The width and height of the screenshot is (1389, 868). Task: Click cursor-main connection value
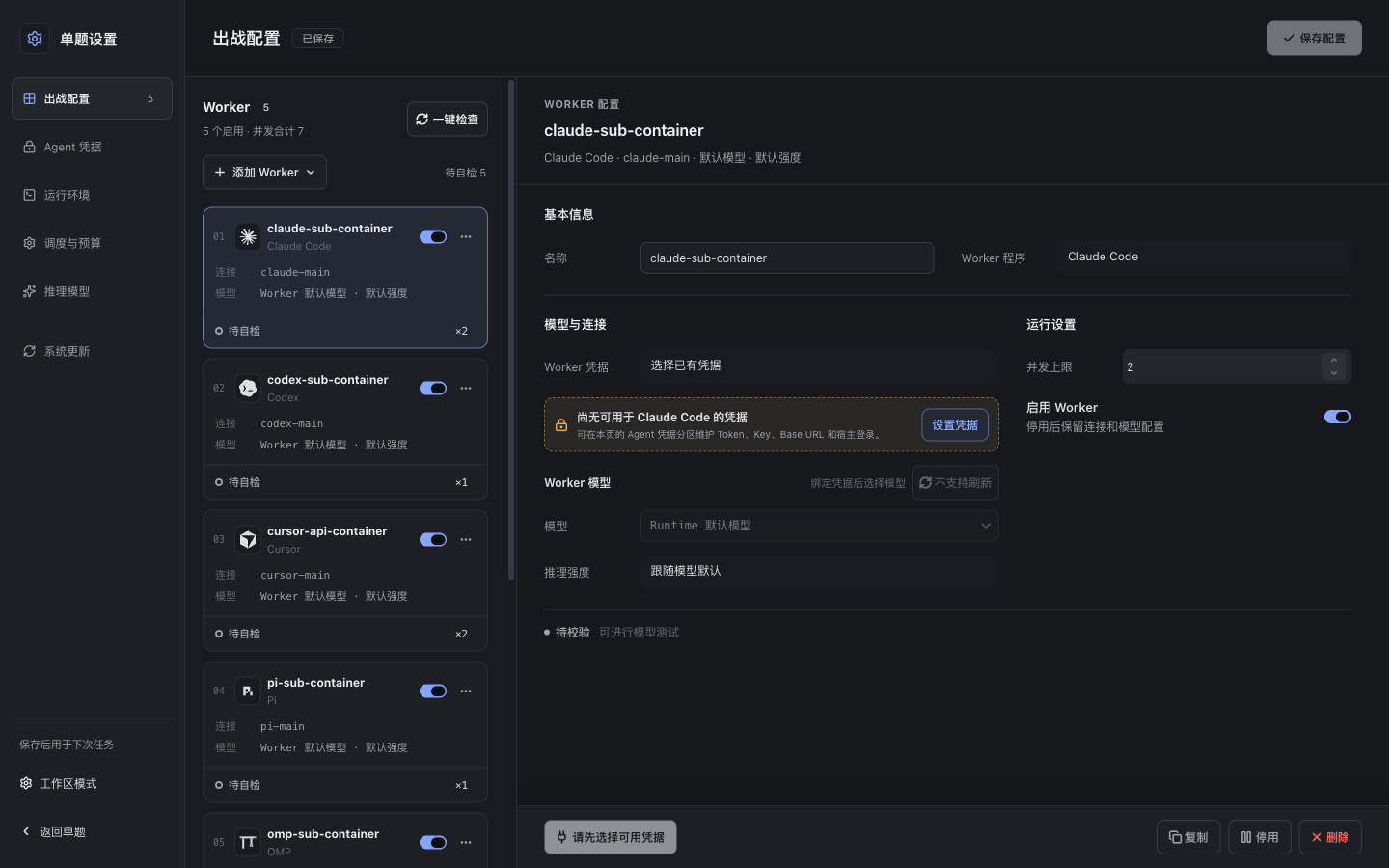(295, 576)
